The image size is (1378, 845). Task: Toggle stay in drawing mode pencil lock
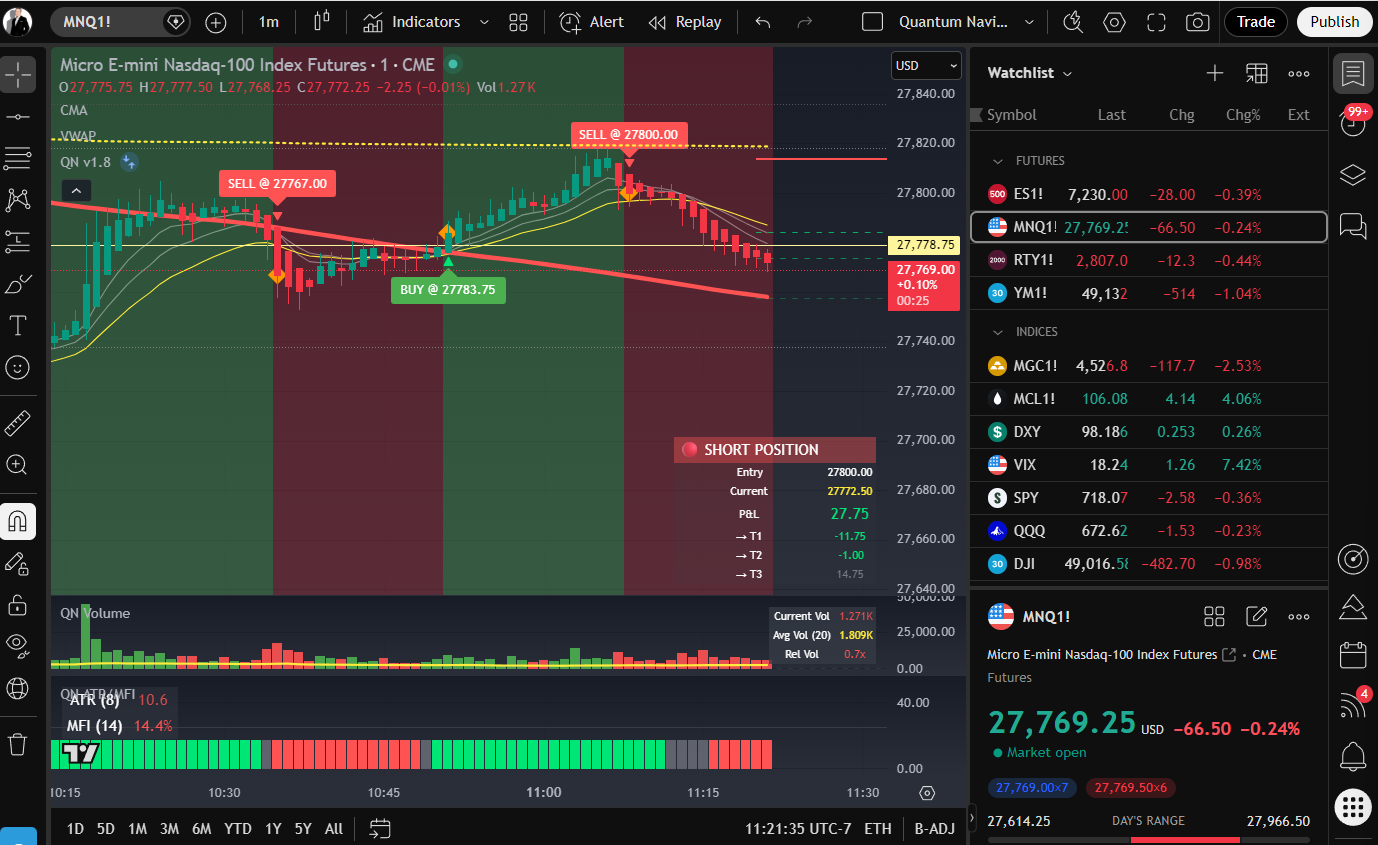[x=18, y=563]
